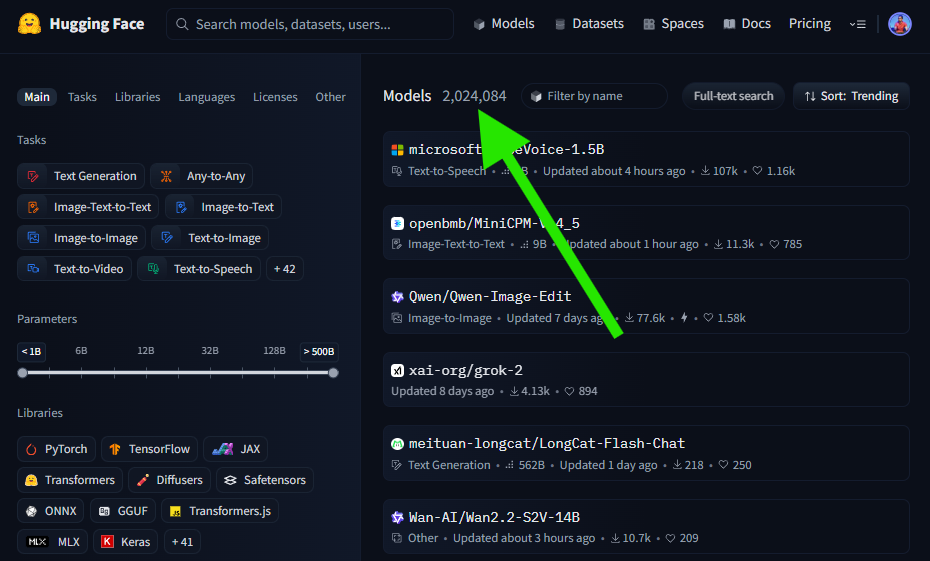The width and height of the screenshot is (930, 561).
Task: Click the Text Generation task icon
Action: click(x=33, y=176)
